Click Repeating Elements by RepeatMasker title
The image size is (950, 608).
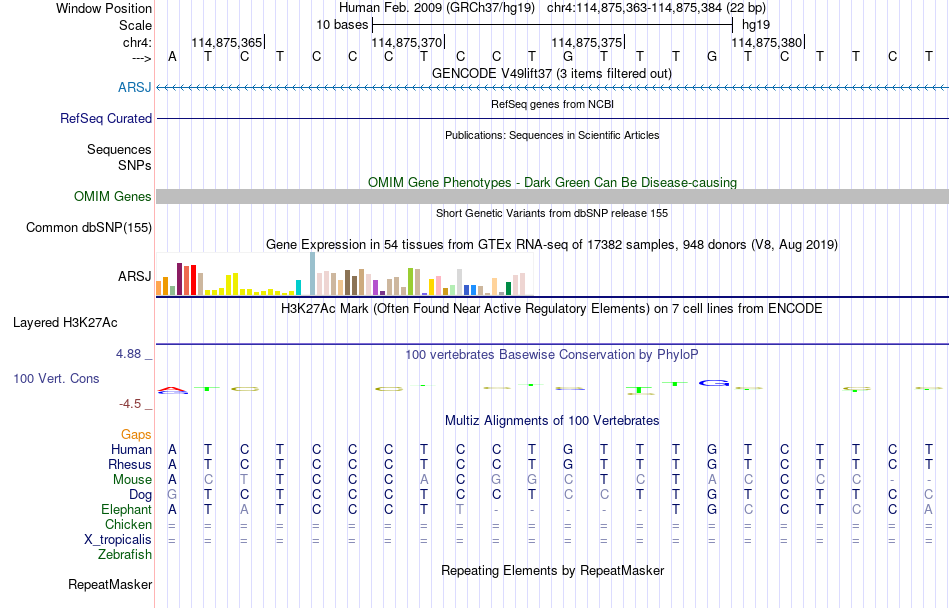(552, 570)
